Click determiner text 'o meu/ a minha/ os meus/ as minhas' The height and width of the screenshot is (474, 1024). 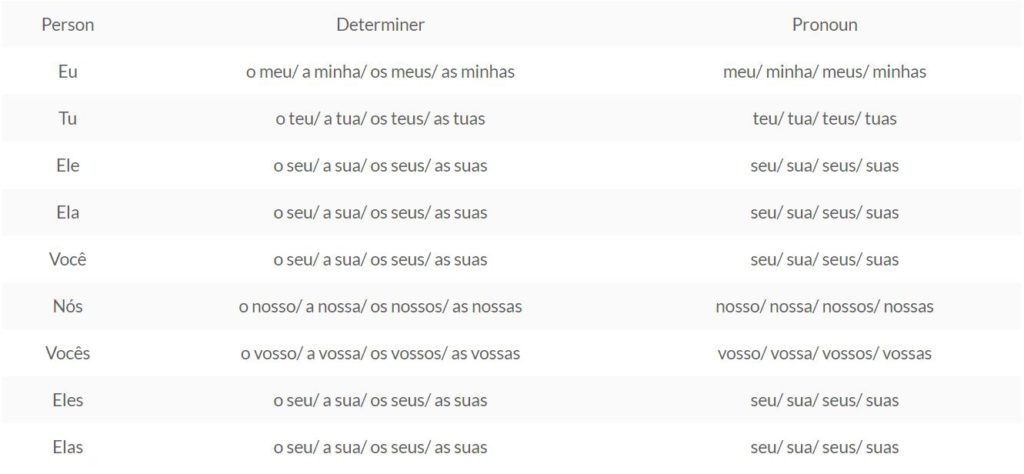[380, 72]
